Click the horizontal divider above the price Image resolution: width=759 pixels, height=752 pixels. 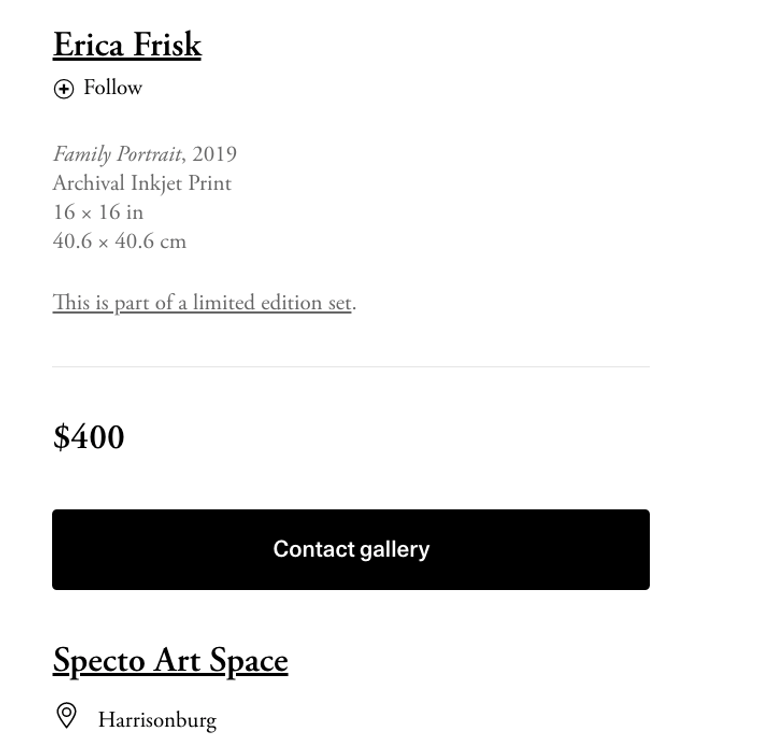(351, 367)
